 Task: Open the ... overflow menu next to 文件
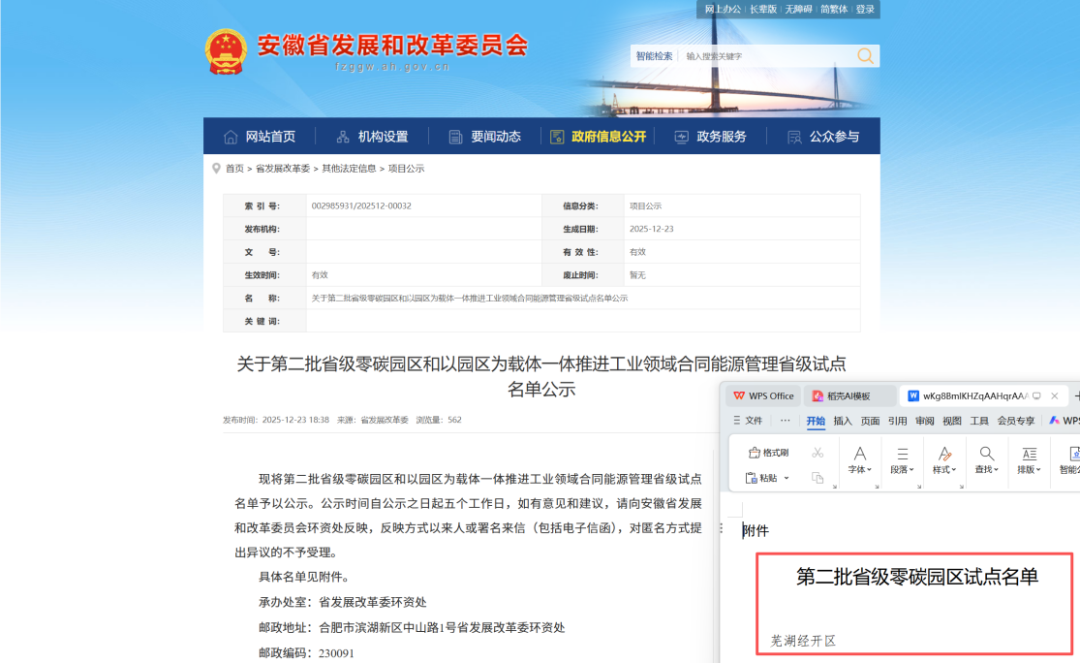(785, 419)
